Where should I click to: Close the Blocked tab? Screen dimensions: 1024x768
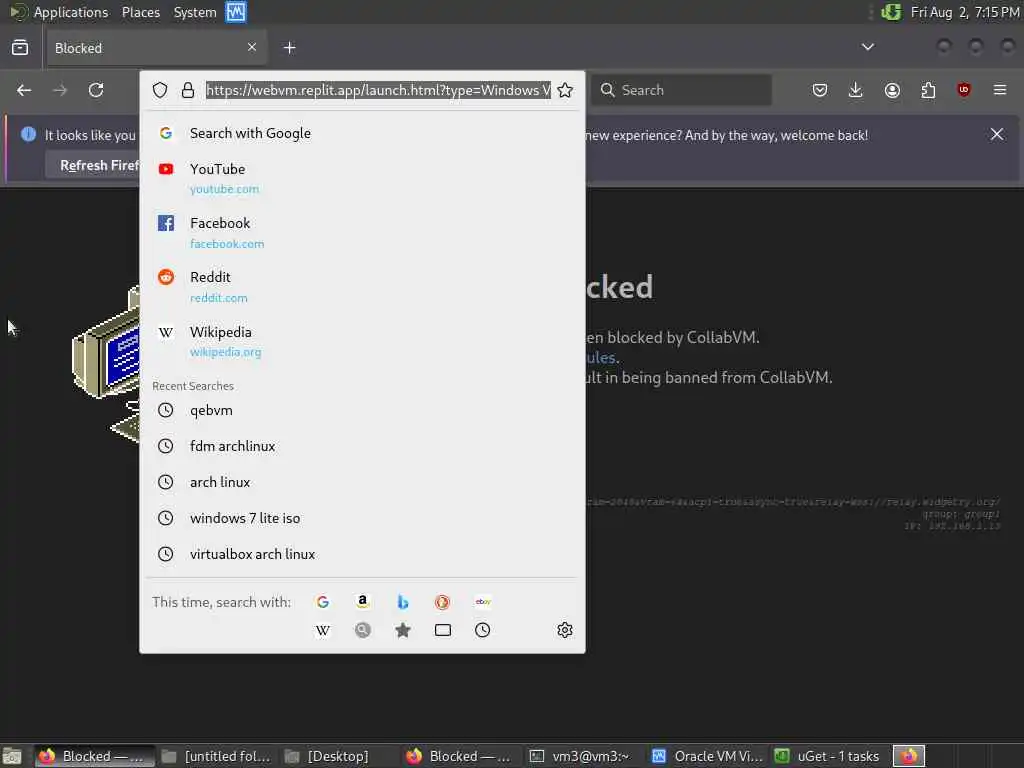(252, 47)
